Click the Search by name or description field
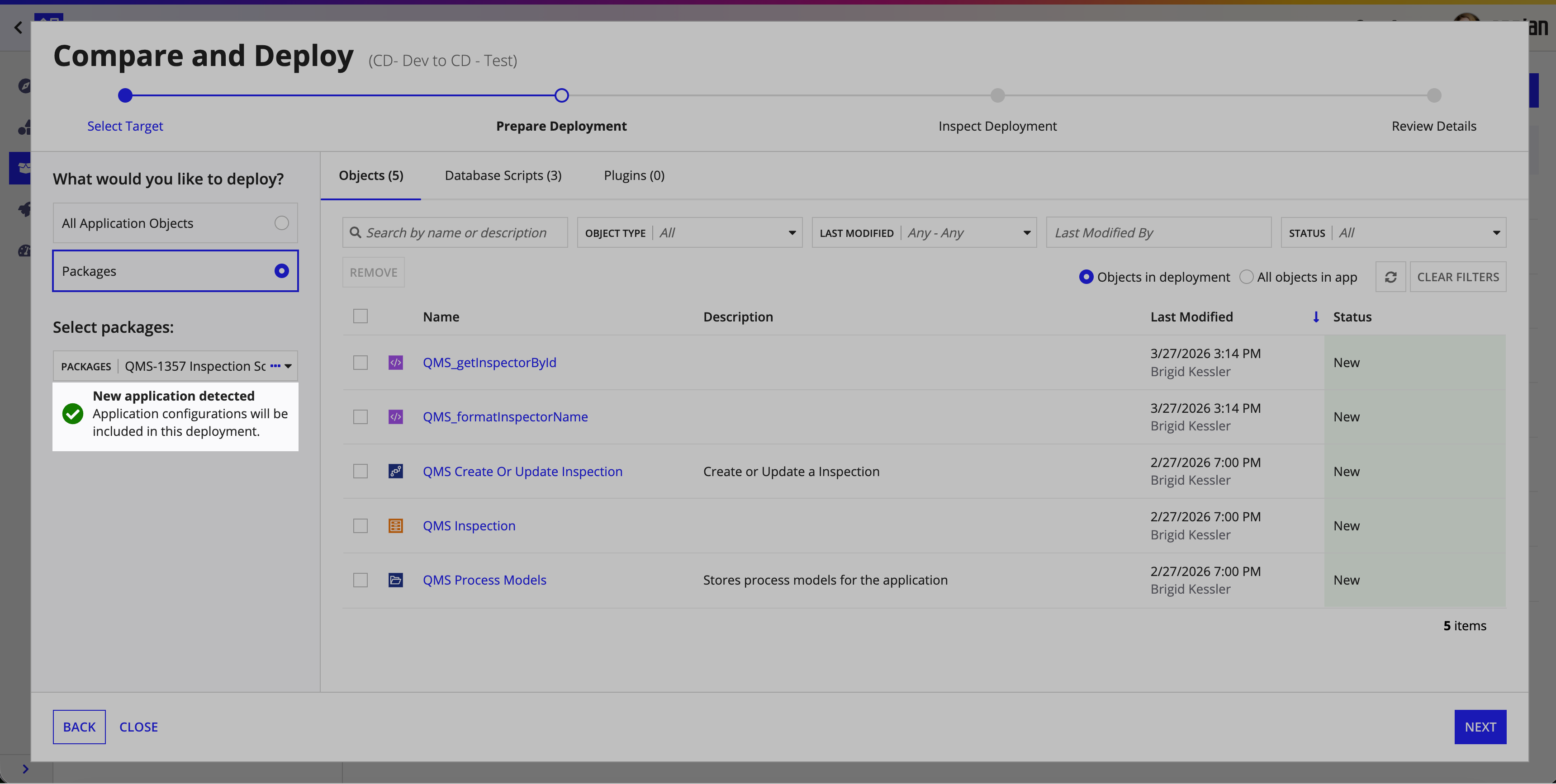 [455, 232]
